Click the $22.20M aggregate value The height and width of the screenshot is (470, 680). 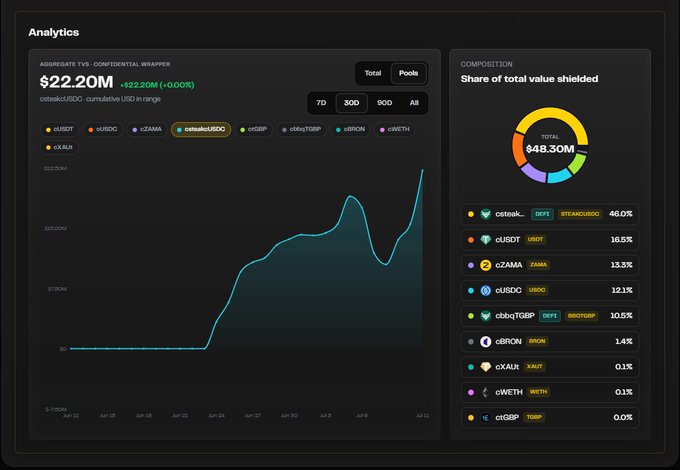coord(76,82)
